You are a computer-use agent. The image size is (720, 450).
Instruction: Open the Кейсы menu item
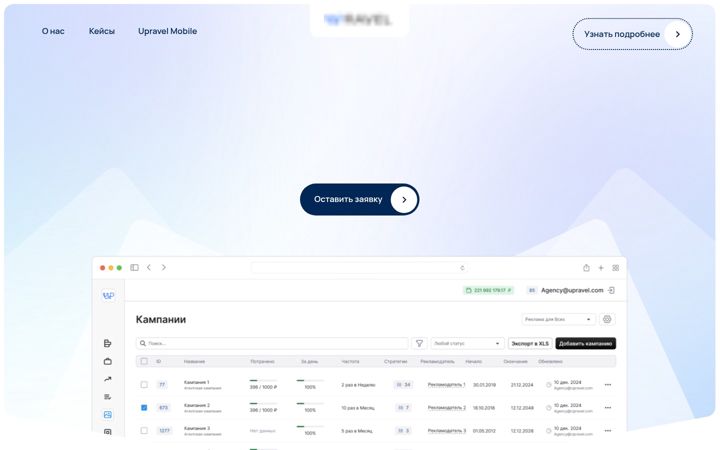click(x=101, y=31)
